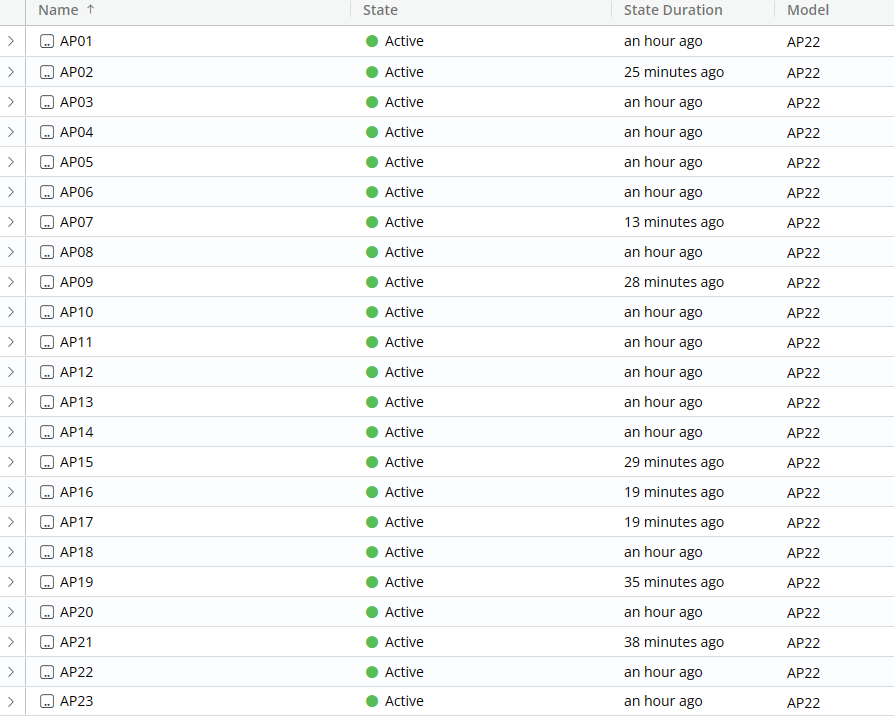The width and height of the screenshot is (894, 718).
Task: Expand the AP22 row
Action: click(11, 672)
